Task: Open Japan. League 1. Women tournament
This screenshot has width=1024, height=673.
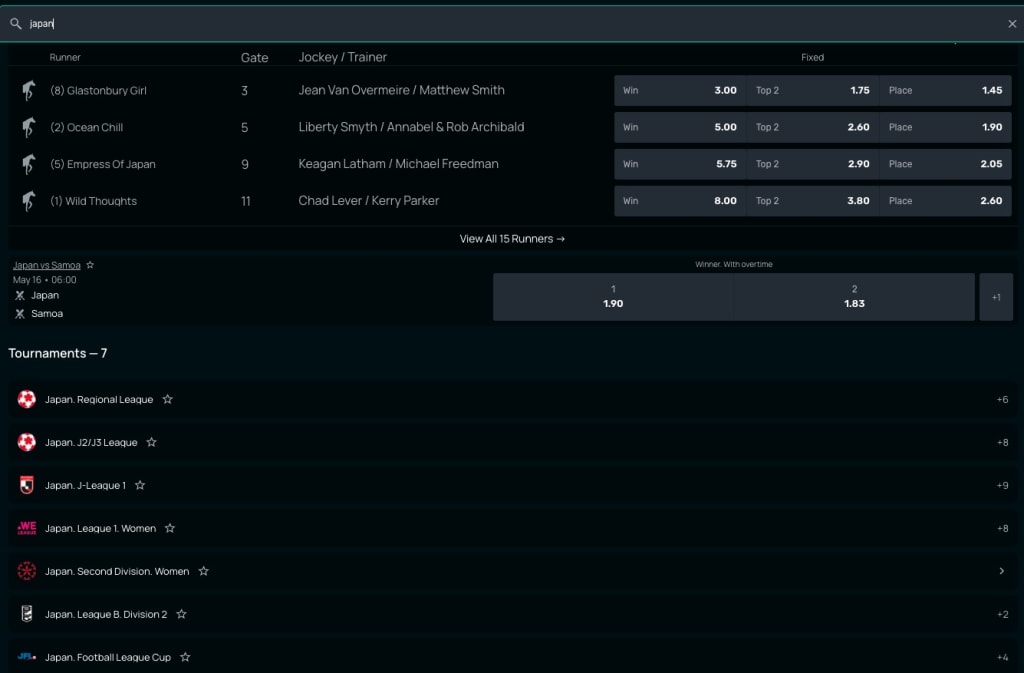Action: 100,529
